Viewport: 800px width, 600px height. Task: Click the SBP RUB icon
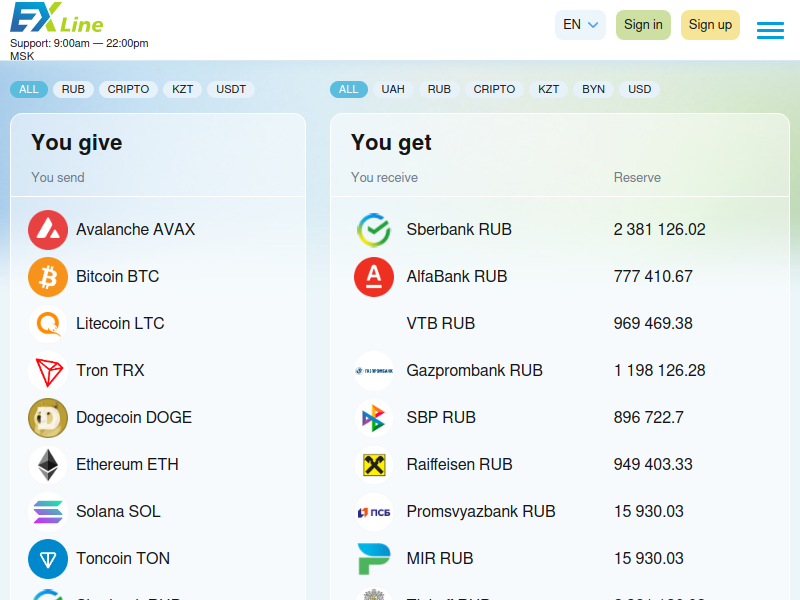point(374,418)
